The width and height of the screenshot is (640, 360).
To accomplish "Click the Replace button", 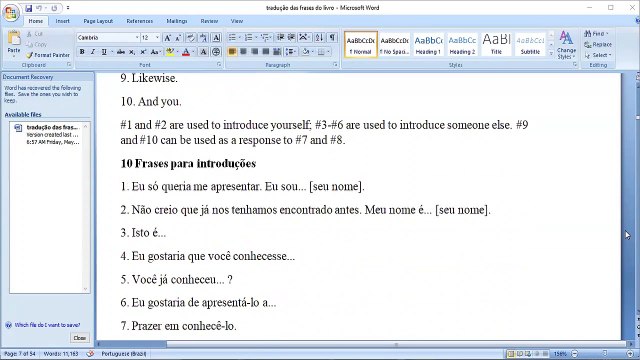I will tap(598, 44).
